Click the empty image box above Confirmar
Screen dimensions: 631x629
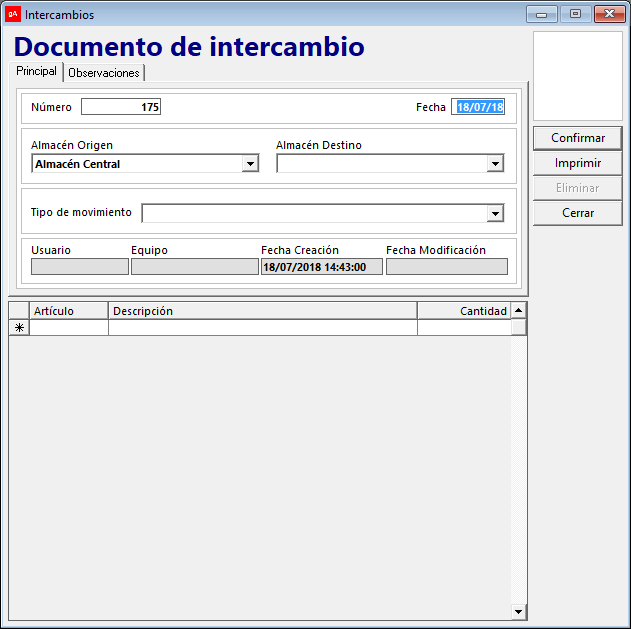click(577, 76)
